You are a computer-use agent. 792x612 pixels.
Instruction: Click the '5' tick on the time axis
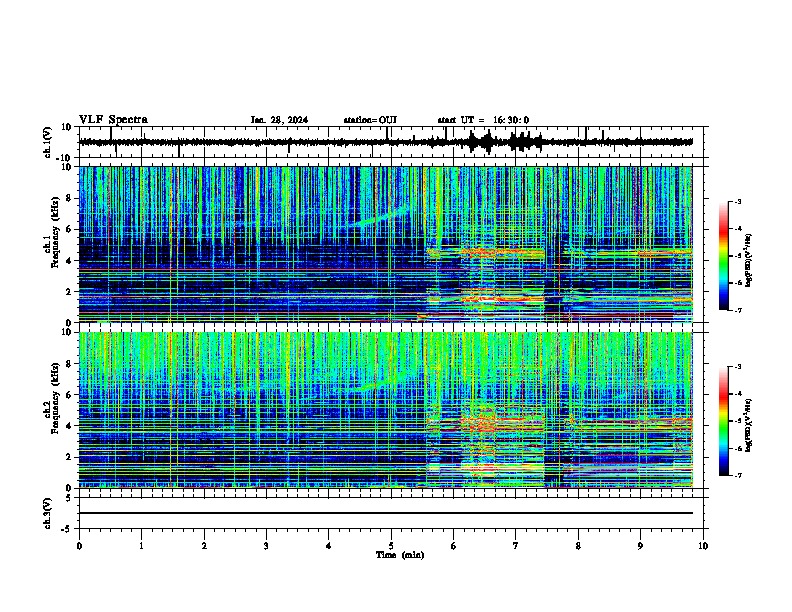pos(391,546)
